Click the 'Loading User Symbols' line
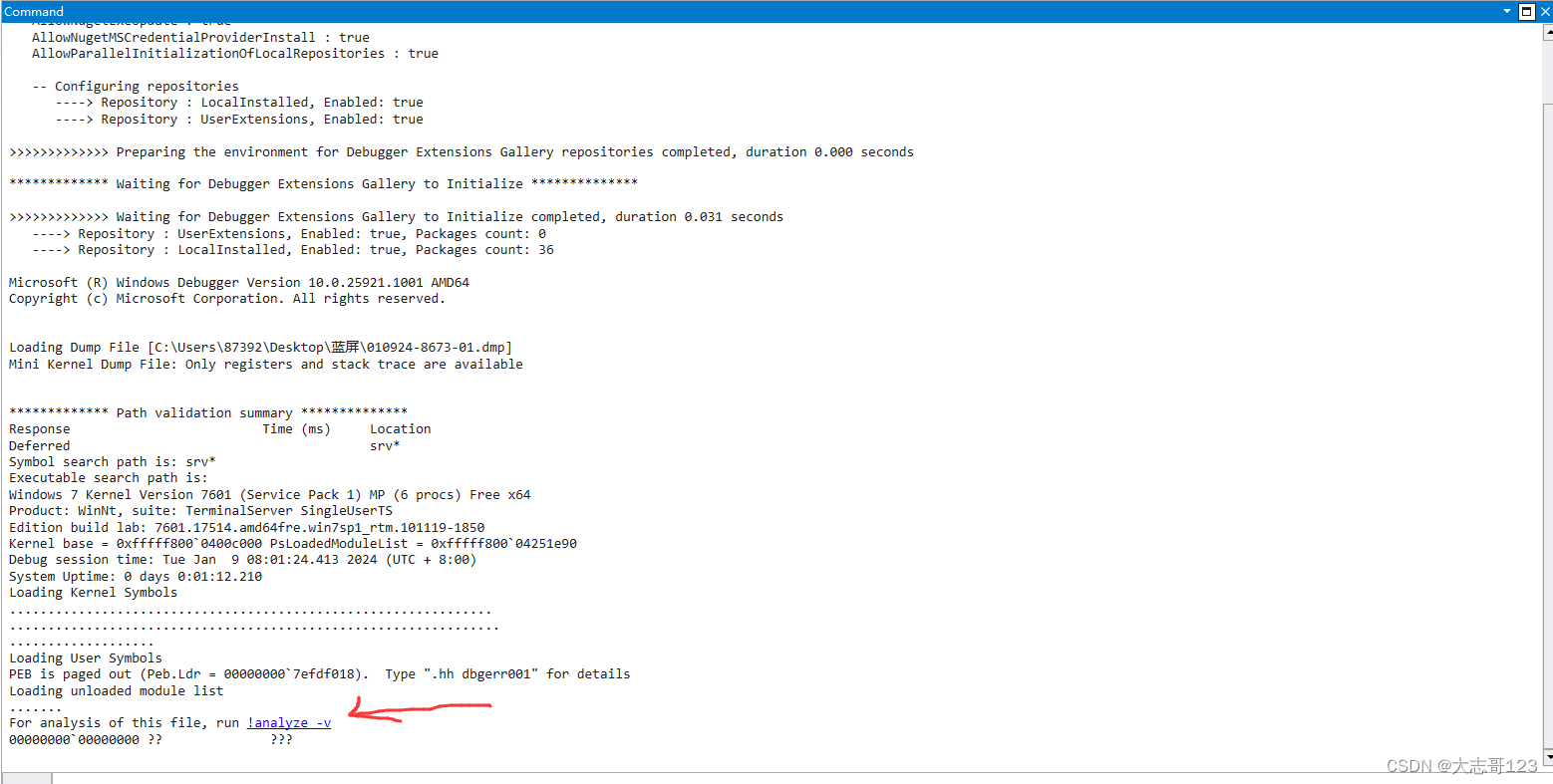This screenshot has height=784, width=1553. 86,658
